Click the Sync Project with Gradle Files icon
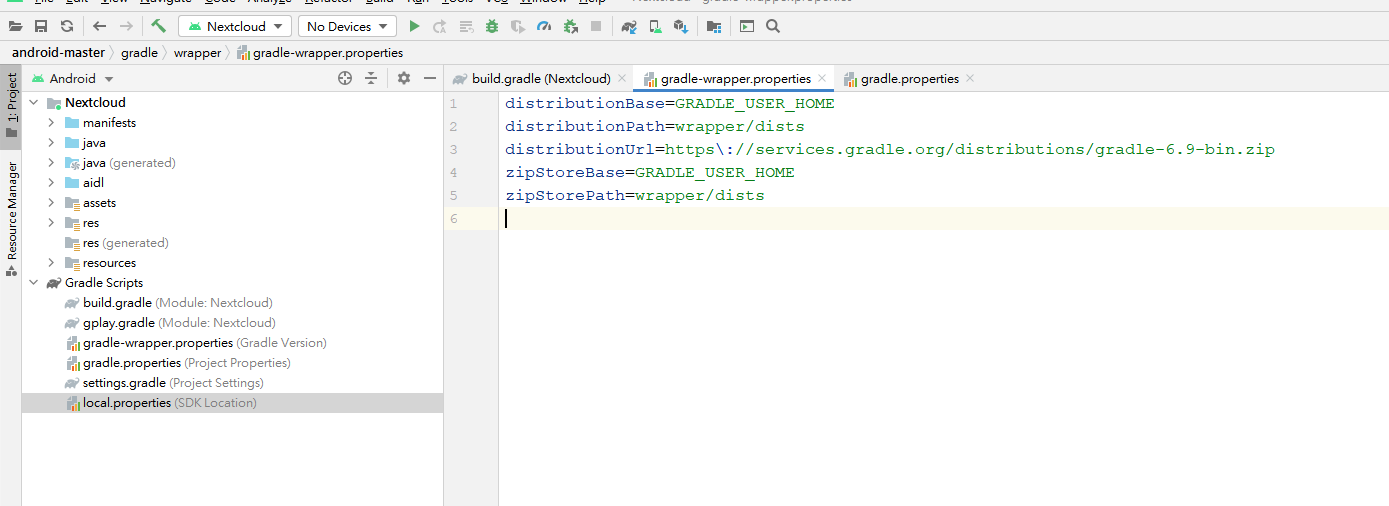Screen dimensions: 1389x506 click(x=629, y=27)
